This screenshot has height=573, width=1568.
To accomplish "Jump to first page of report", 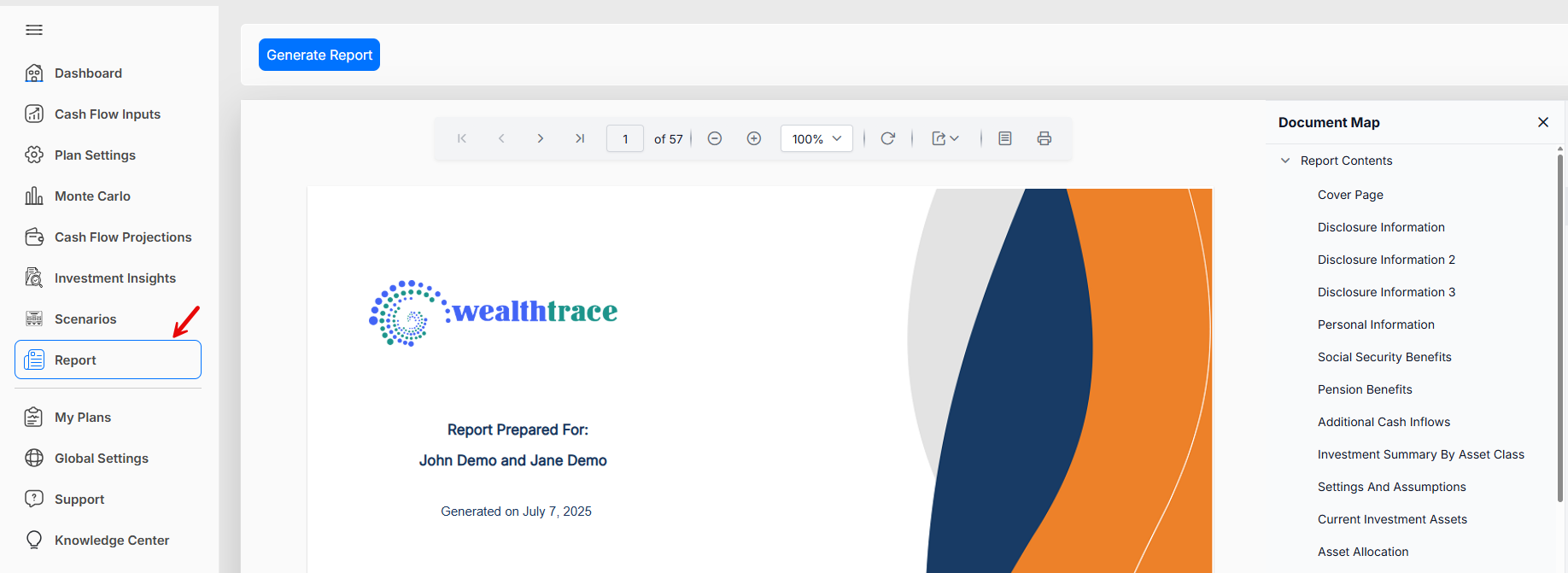I will 462,138.
